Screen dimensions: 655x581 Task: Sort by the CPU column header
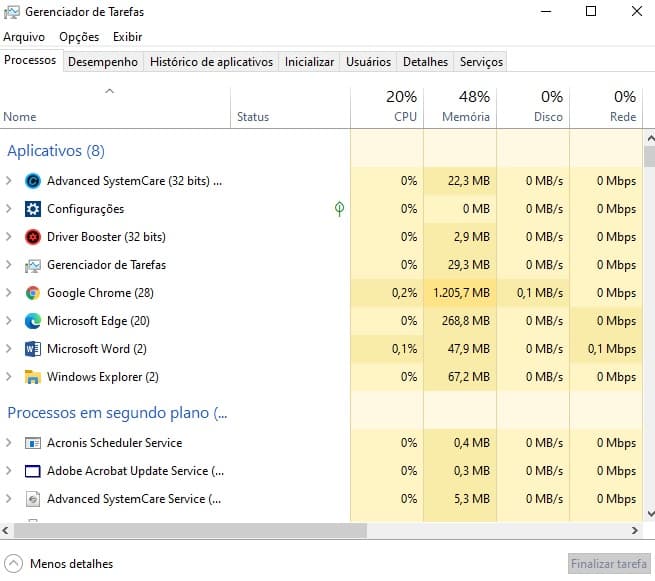click(387, 107)
